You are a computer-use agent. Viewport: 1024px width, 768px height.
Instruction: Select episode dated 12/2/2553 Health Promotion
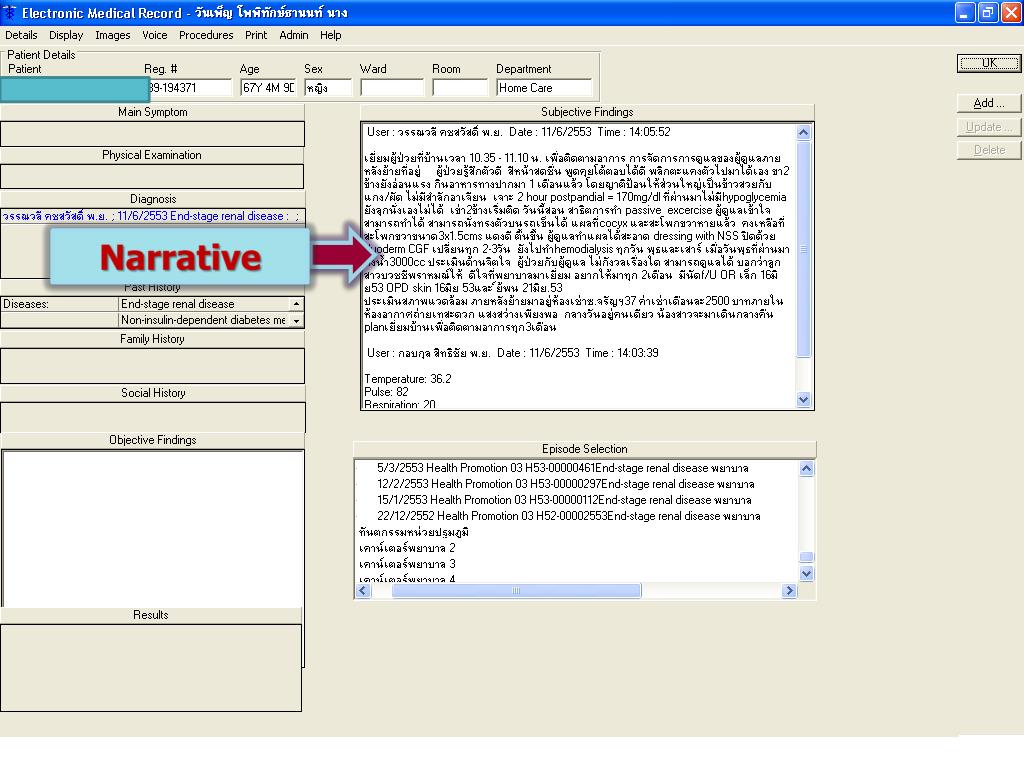pyautogui.click(x=566, y=485)
